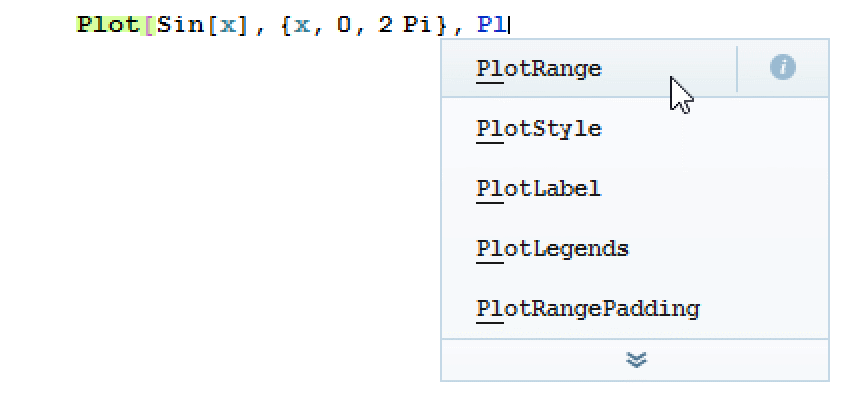Choose PlotStyle from the autocomplete list
Screen dimensions: 861x396
click(635, 129)
